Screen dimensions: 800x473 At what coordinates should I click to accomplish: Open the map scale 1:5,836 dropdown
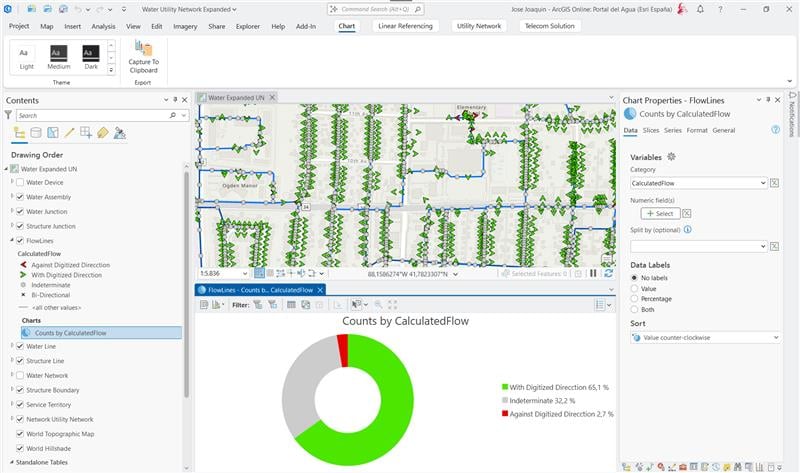245,273
